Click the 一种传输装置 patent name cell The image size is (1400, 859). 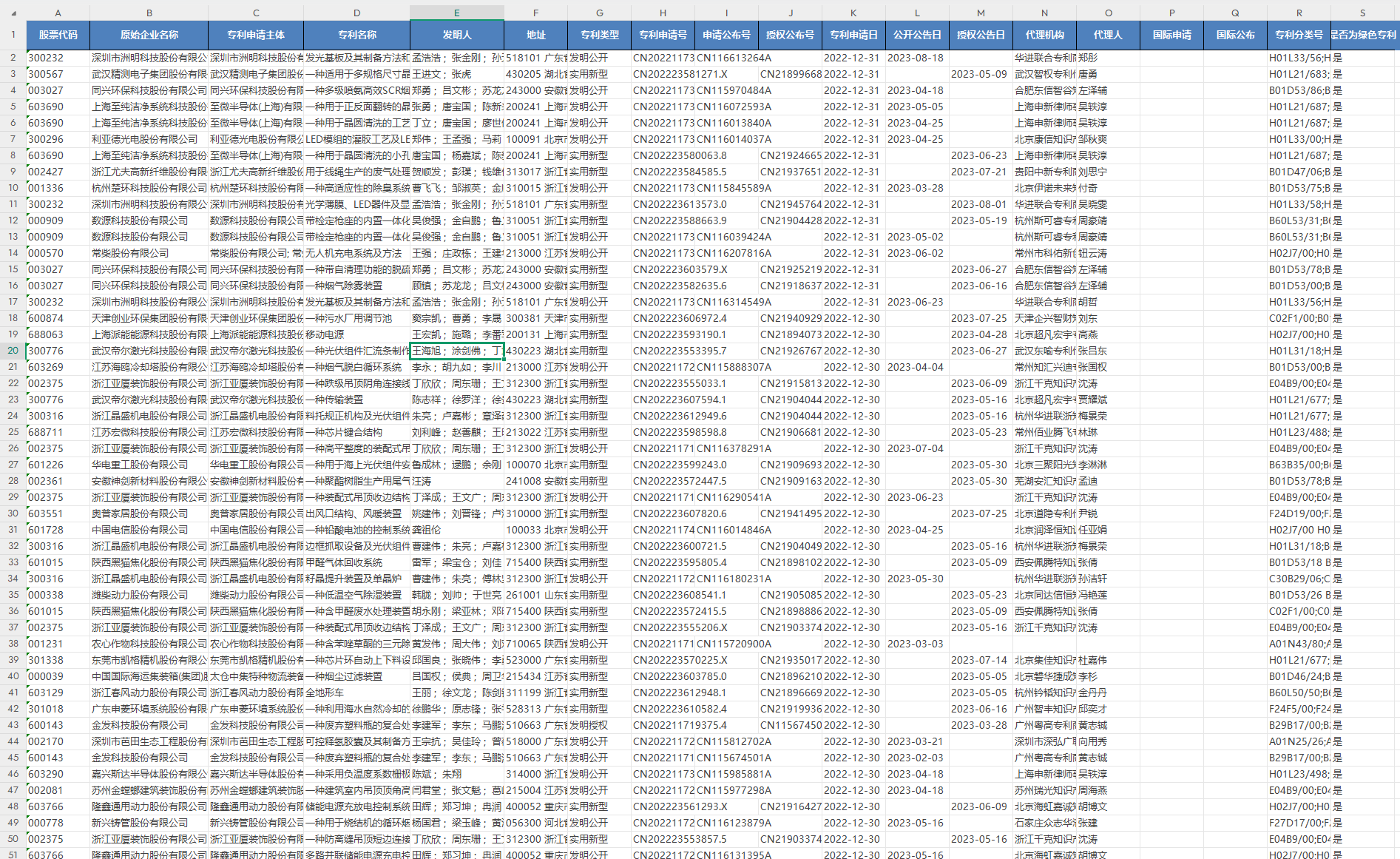(357, 400)
